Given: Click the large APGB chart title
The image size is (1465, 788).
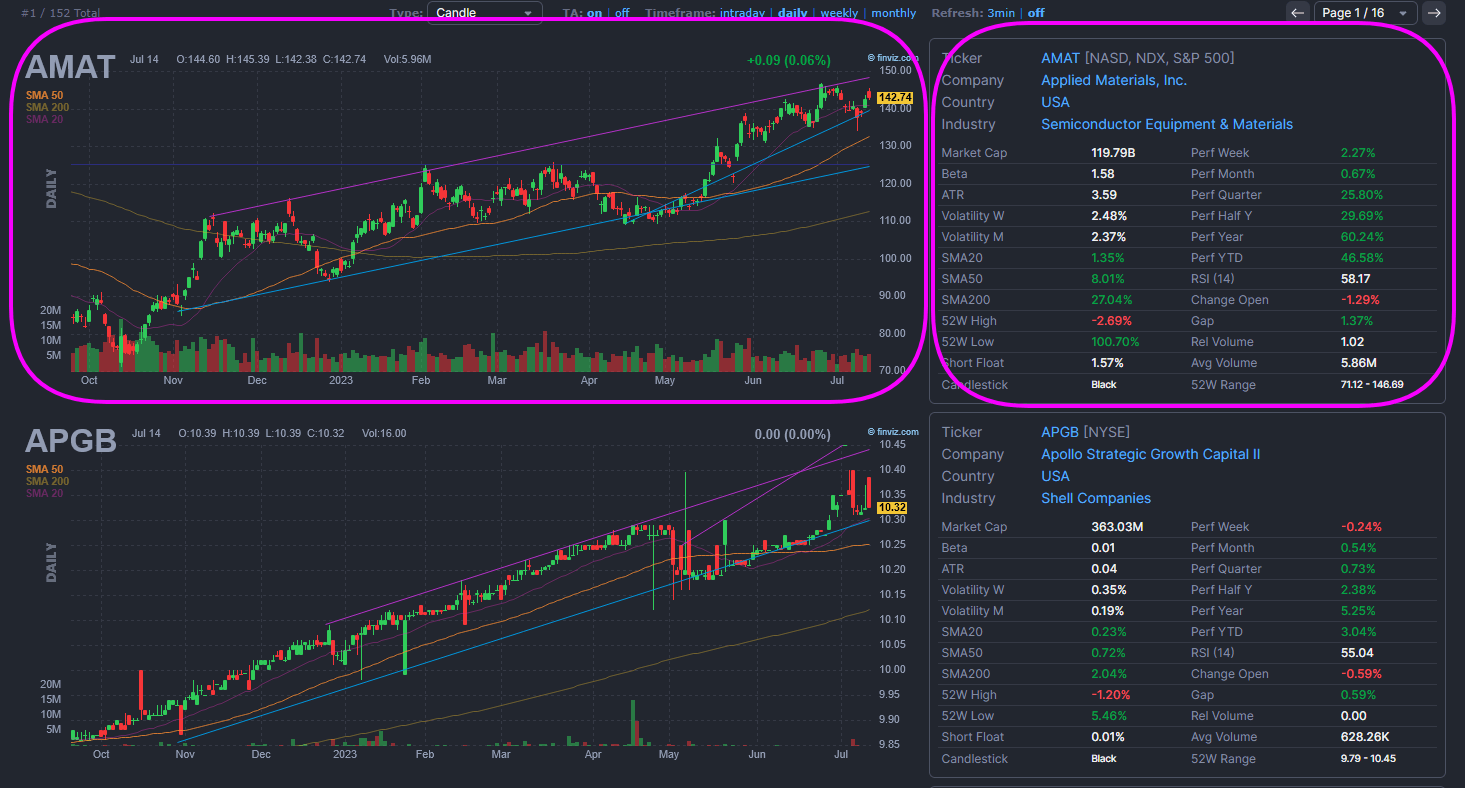Looking at the screenshot, I should [70, 440].
